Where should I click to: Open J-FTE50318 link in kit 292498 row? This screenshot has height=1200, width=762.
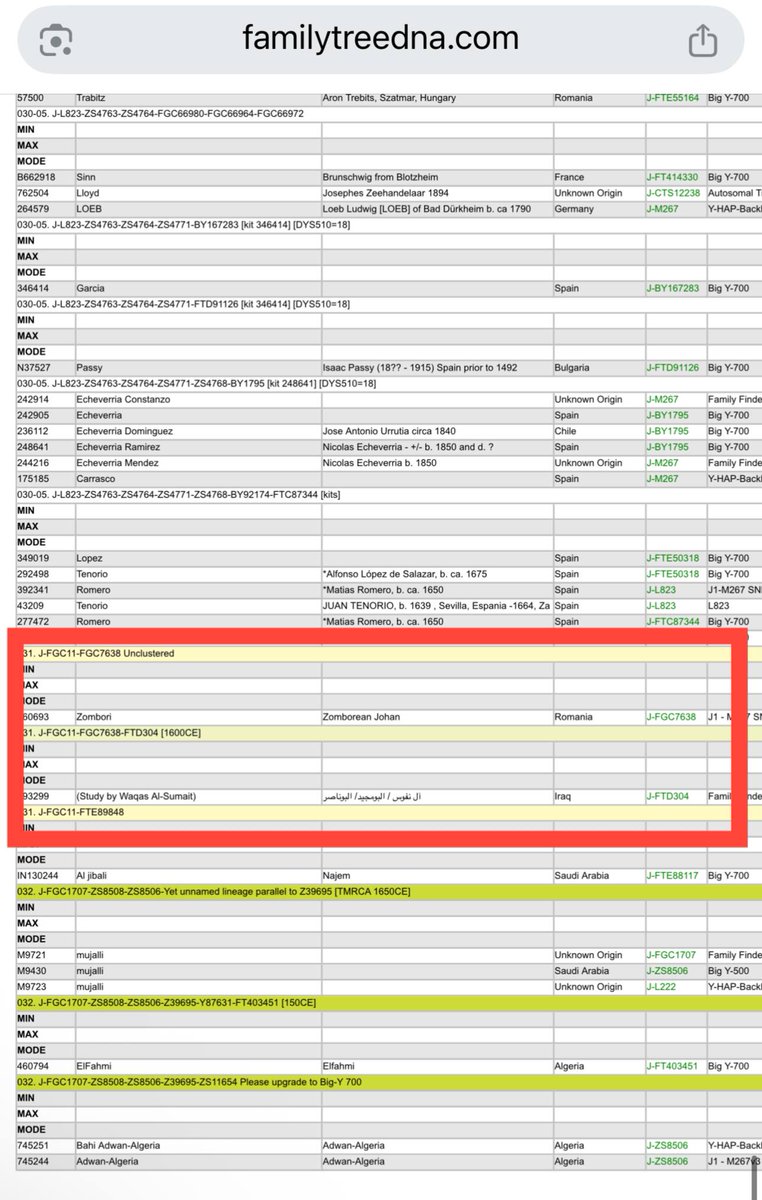pyautogui.click(x=673, y=574)
